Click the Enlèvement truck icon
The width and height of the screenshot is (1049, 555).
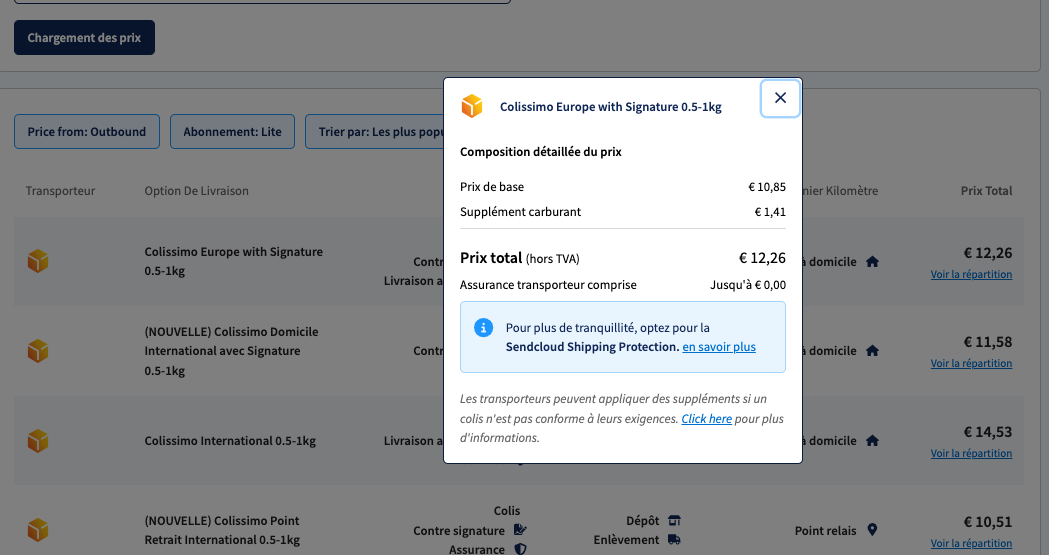(674, 540)
